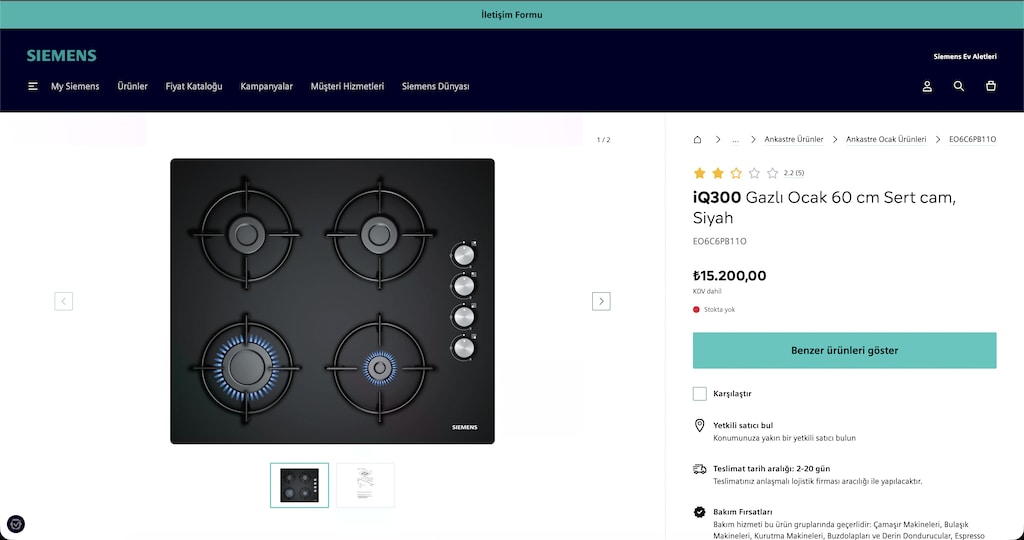Screen dimensions: 1024x540
Task: Open My Siemens menu
Action: pyautogui.click(x=75, y=86)
